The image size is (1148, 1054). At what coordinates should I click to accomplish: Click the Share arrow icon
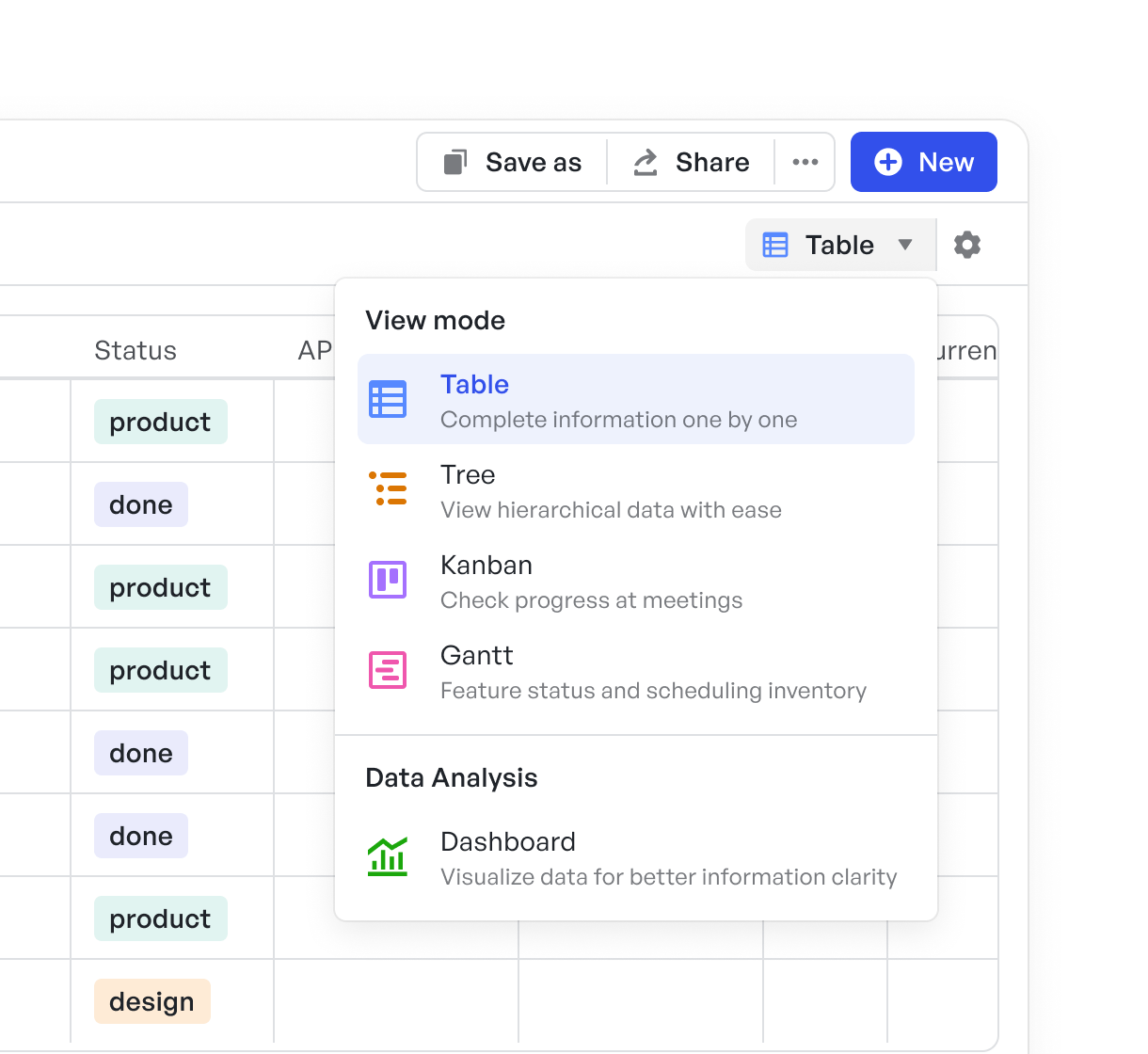click(646, 162)
